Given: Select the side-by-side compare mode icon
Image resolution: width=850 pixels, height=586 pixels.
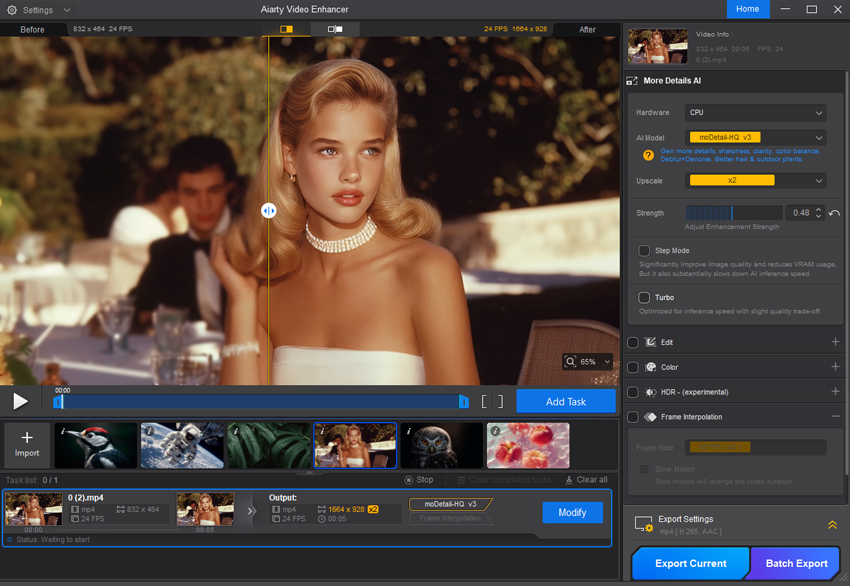Looking at the screenshot, I should 335,30.
